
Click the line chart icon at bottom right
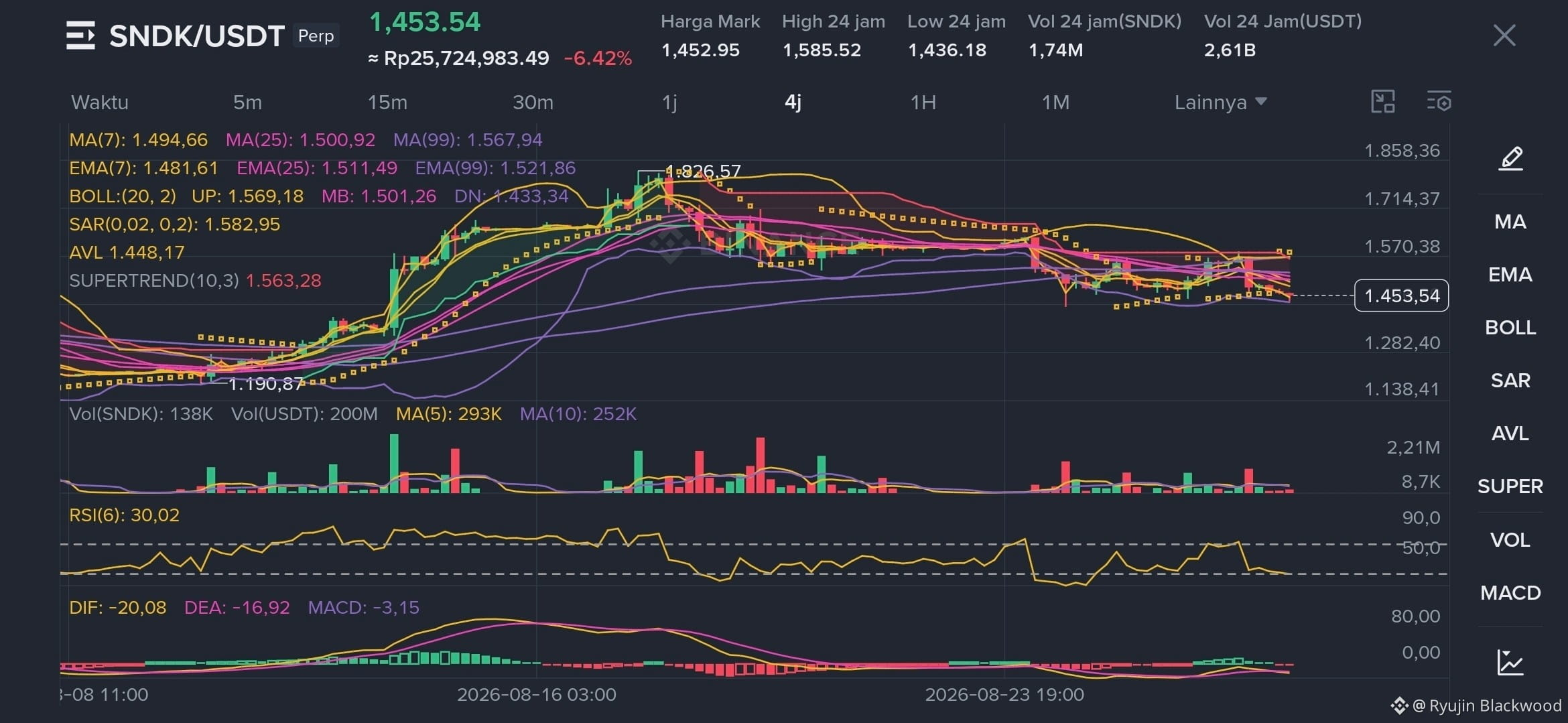1510,662
